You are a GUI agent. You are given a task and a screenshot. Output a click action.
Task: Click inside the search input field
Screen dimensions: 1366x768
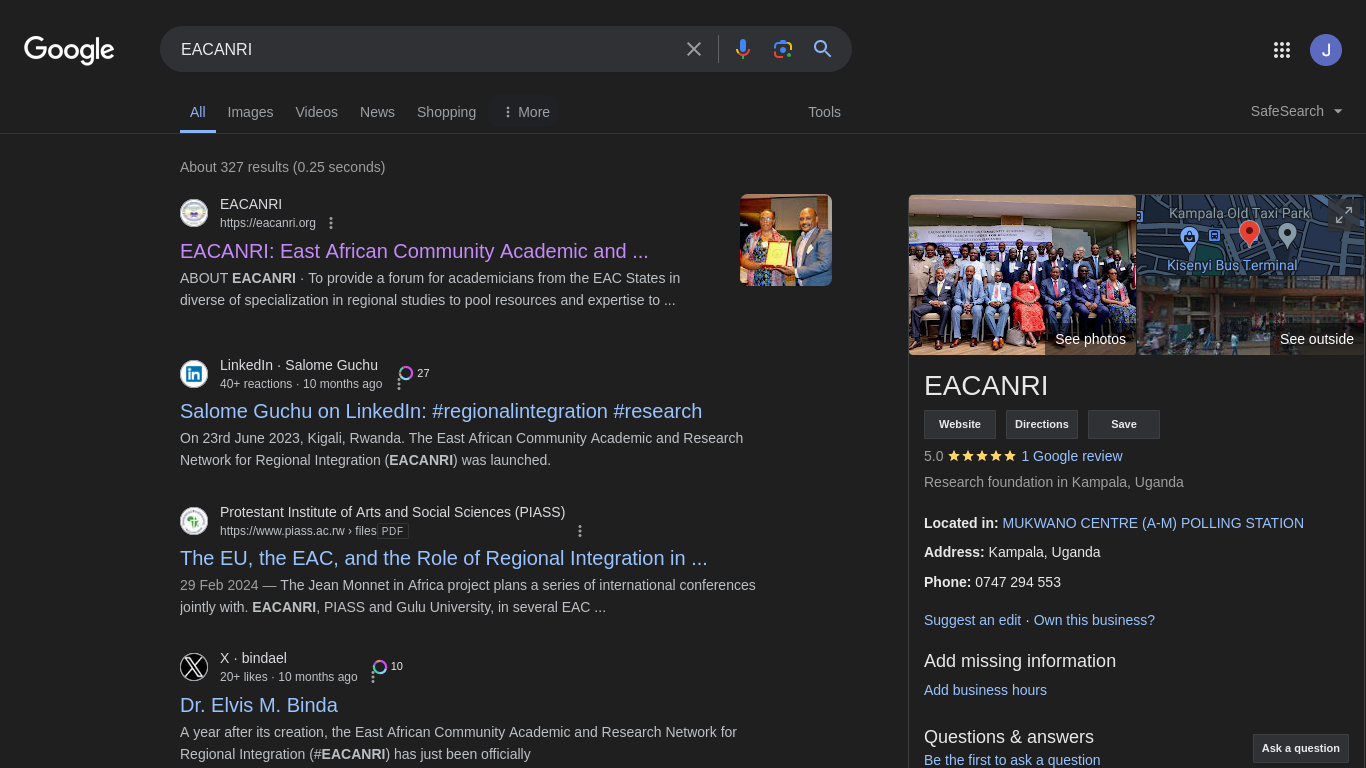[x=425, y=49]
